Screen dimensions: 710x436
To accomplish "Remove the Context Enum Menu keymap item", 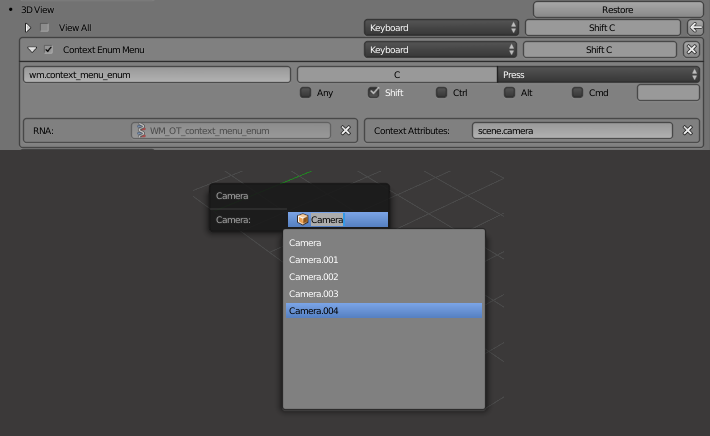I will click(691, 49).
